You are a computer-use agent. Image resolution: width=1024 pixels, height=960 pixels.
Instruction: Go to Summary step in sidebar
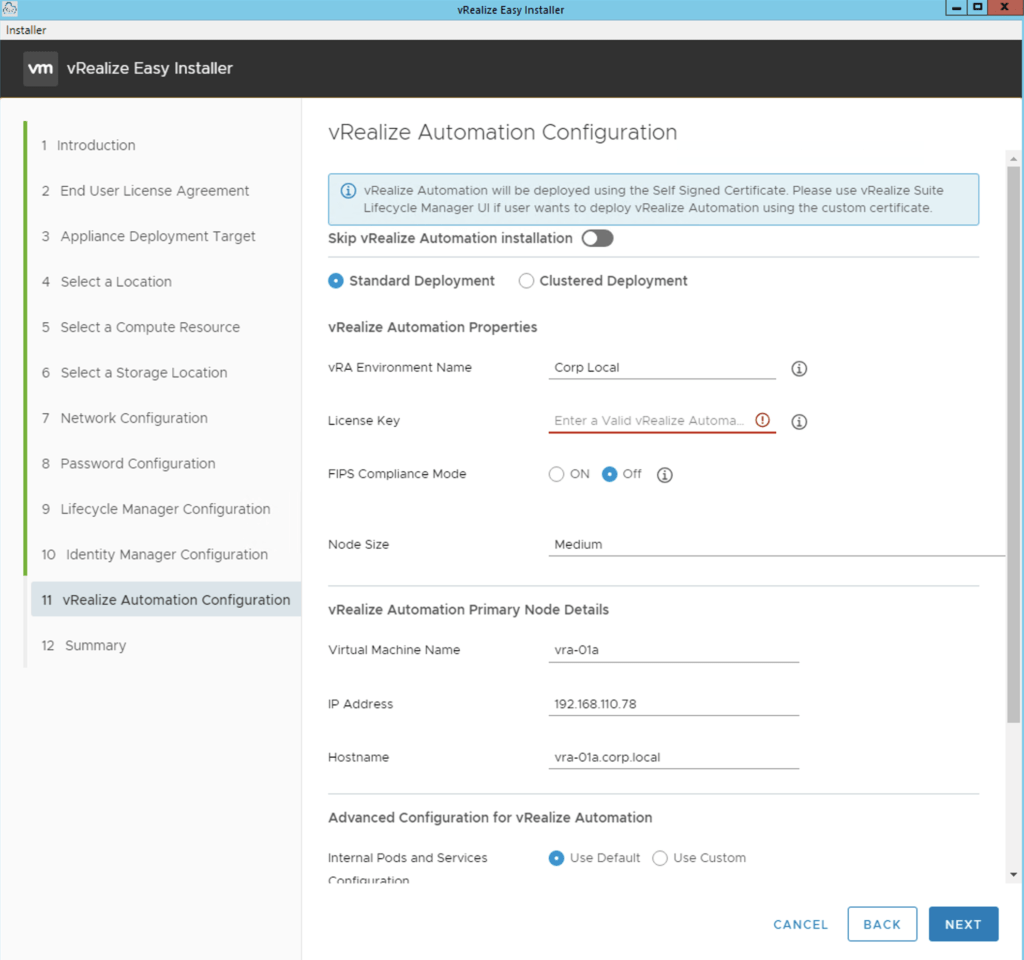coord(95,645)
